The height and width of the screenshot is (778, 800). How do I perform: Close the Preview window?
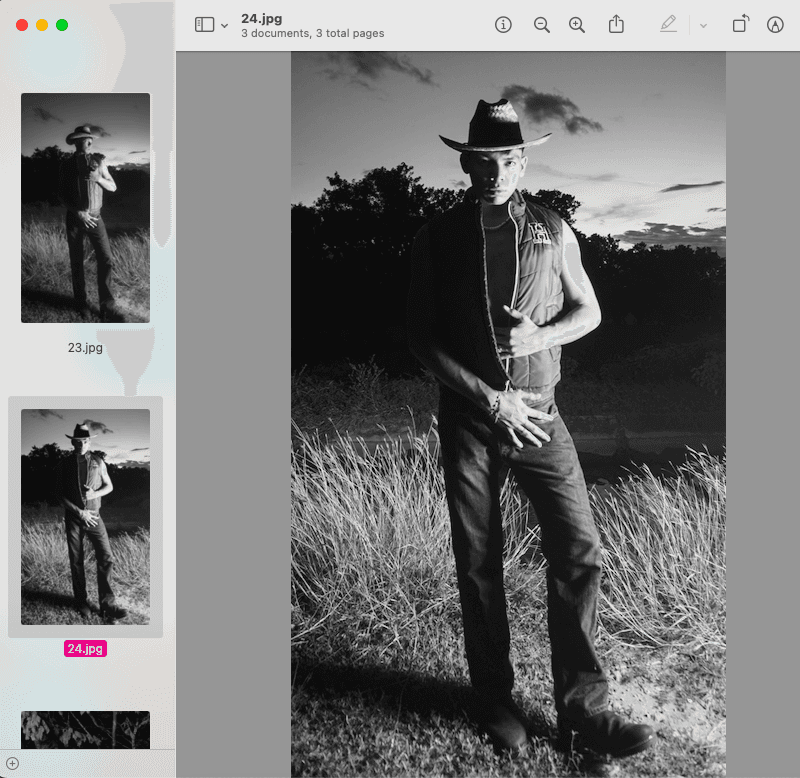[x=22, y=25]
